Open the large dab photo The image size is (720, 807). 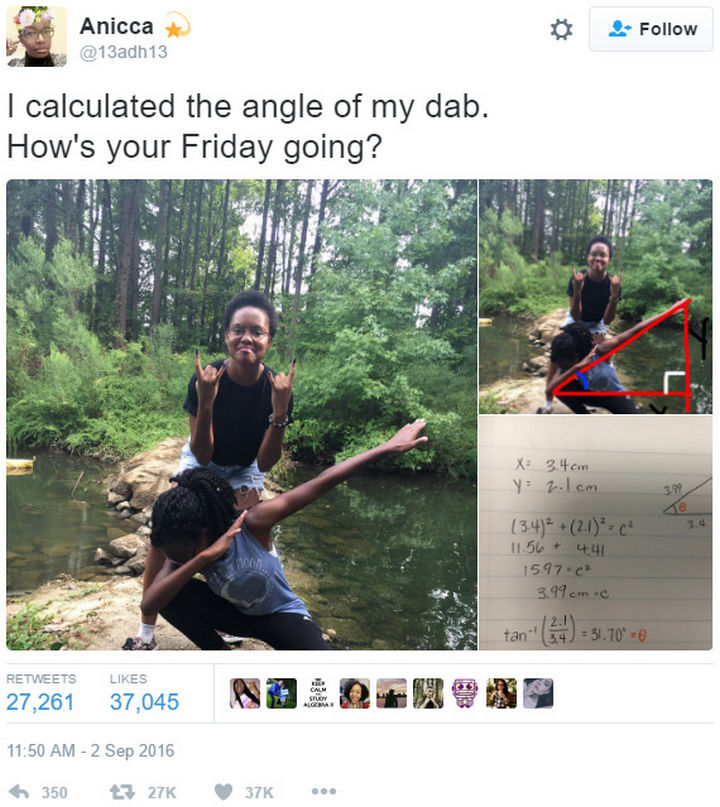click(242, 415)
